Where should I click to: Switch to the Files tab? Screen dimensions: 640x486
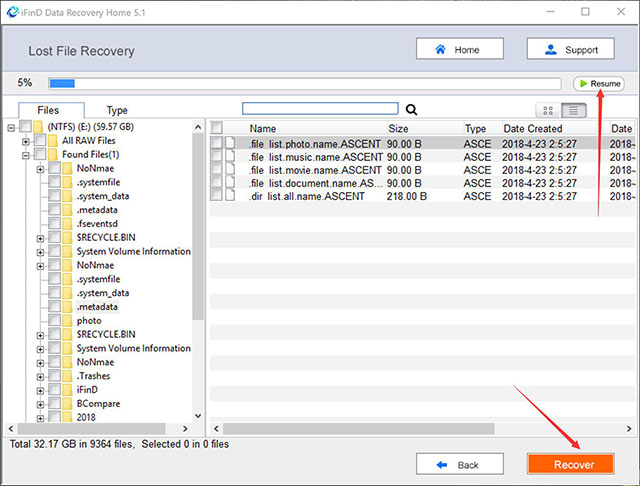51,110
